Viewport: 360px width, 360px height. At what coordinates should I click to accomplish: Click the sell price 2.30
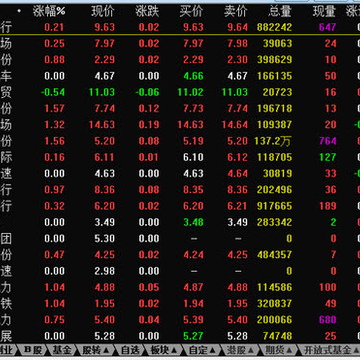237,60
